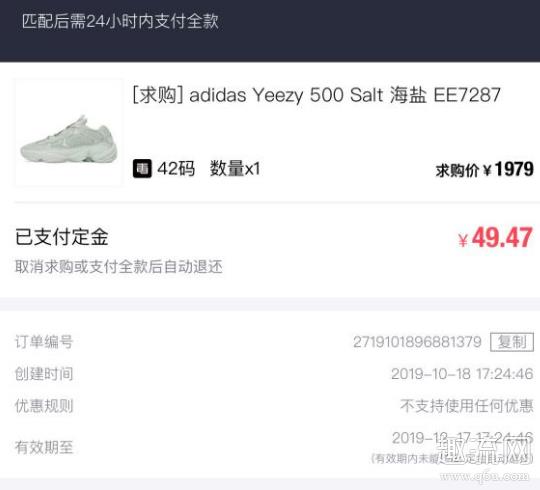Tap the 取消求购或支付全款后自动退还 refund note

118,267
